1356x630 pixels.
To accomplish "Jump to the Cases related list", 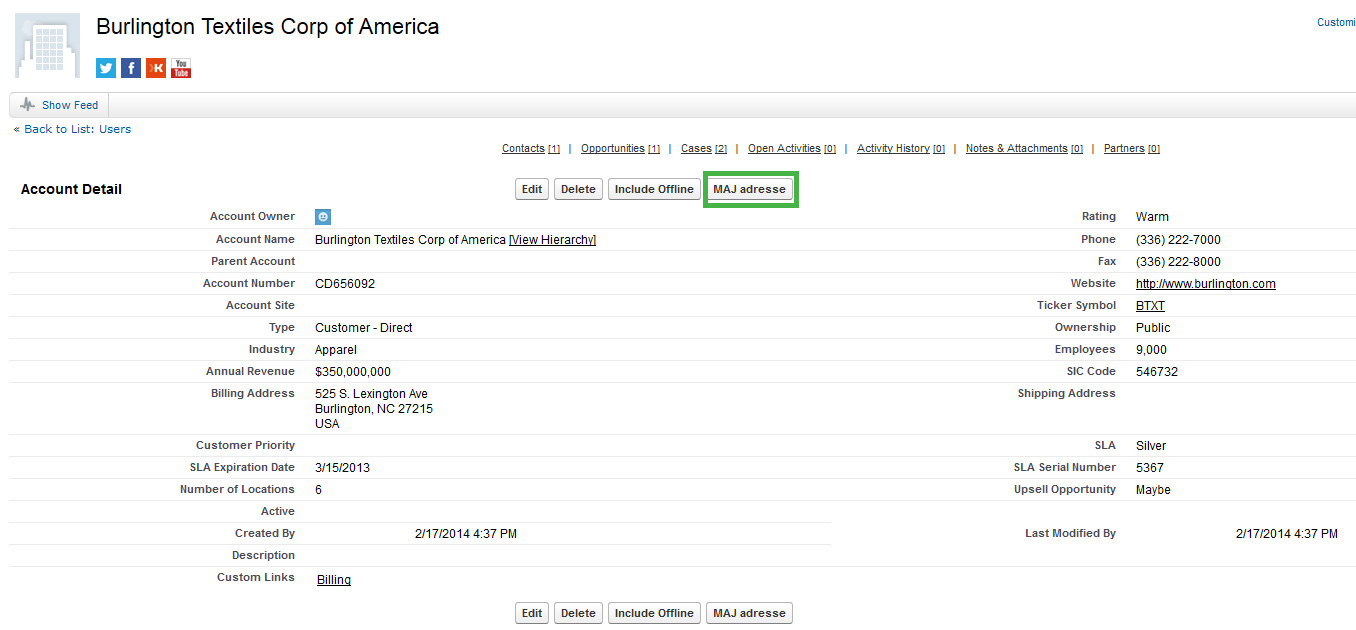I will pos(703,148).
